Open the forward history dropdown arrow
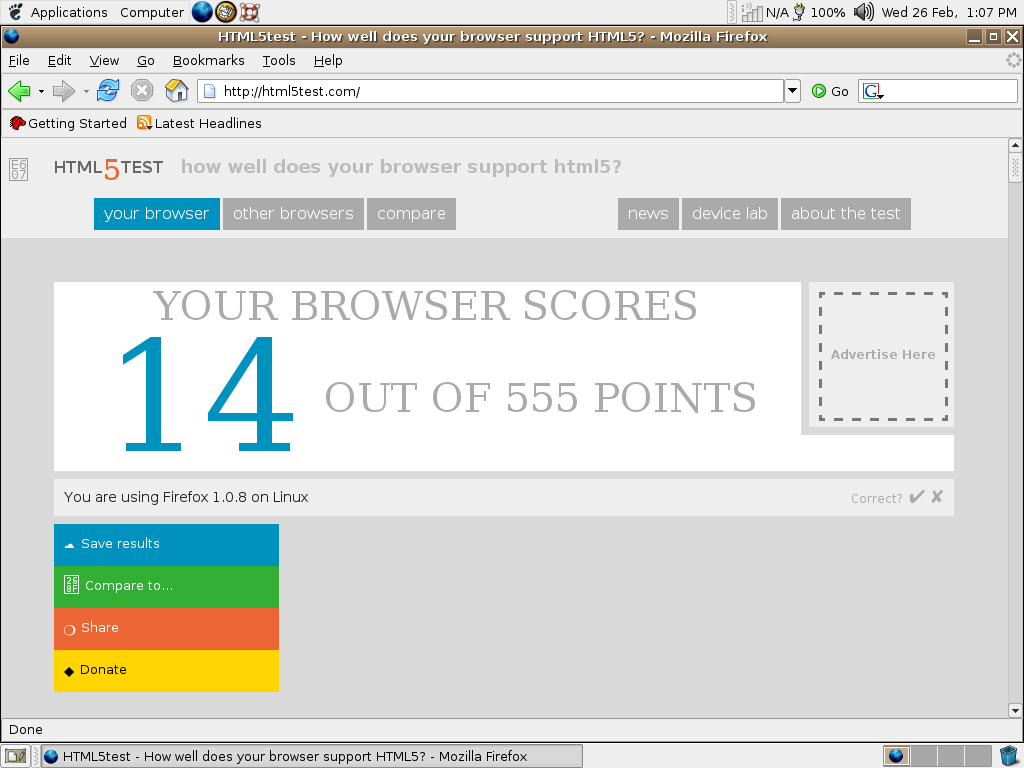The height and width of the screenshot is (768, 1024). point(86,91)
